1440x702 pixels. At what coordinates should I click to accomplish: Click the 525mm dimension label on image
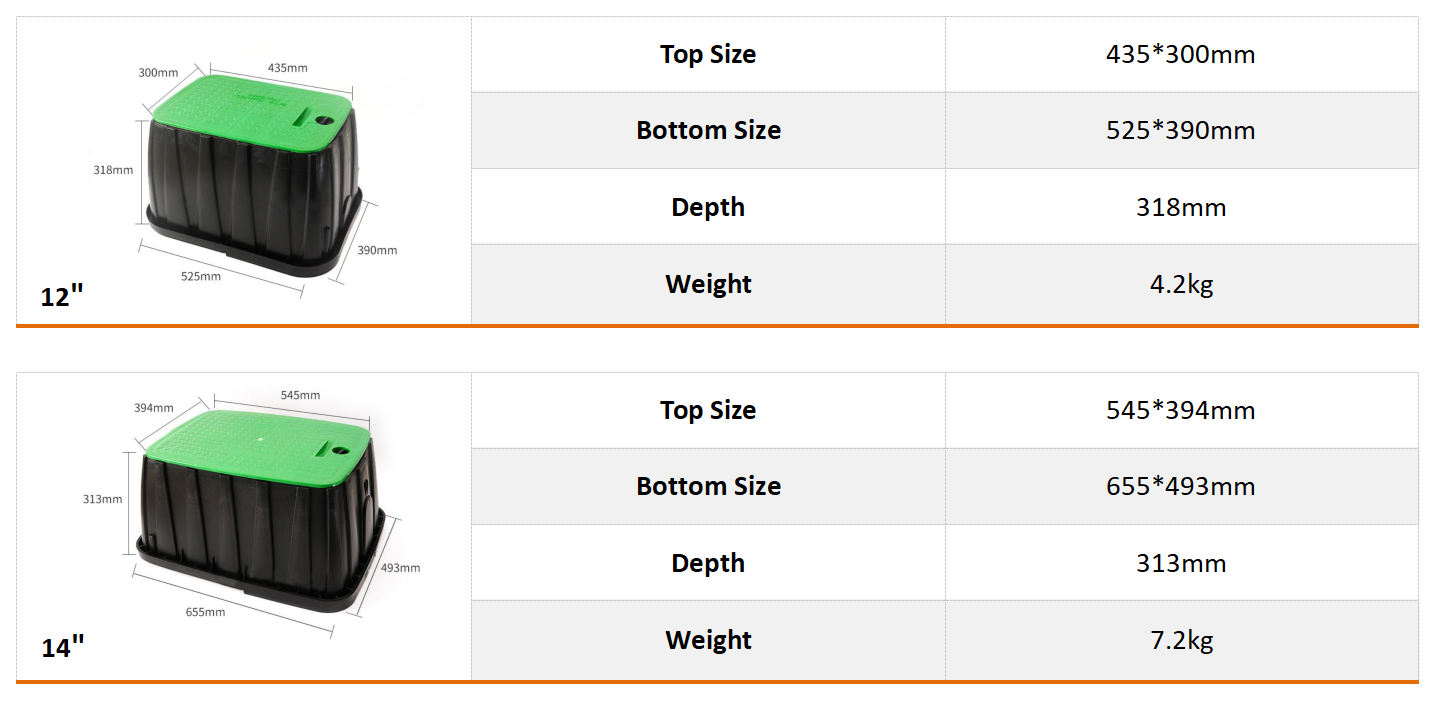(x=201, y=276)
